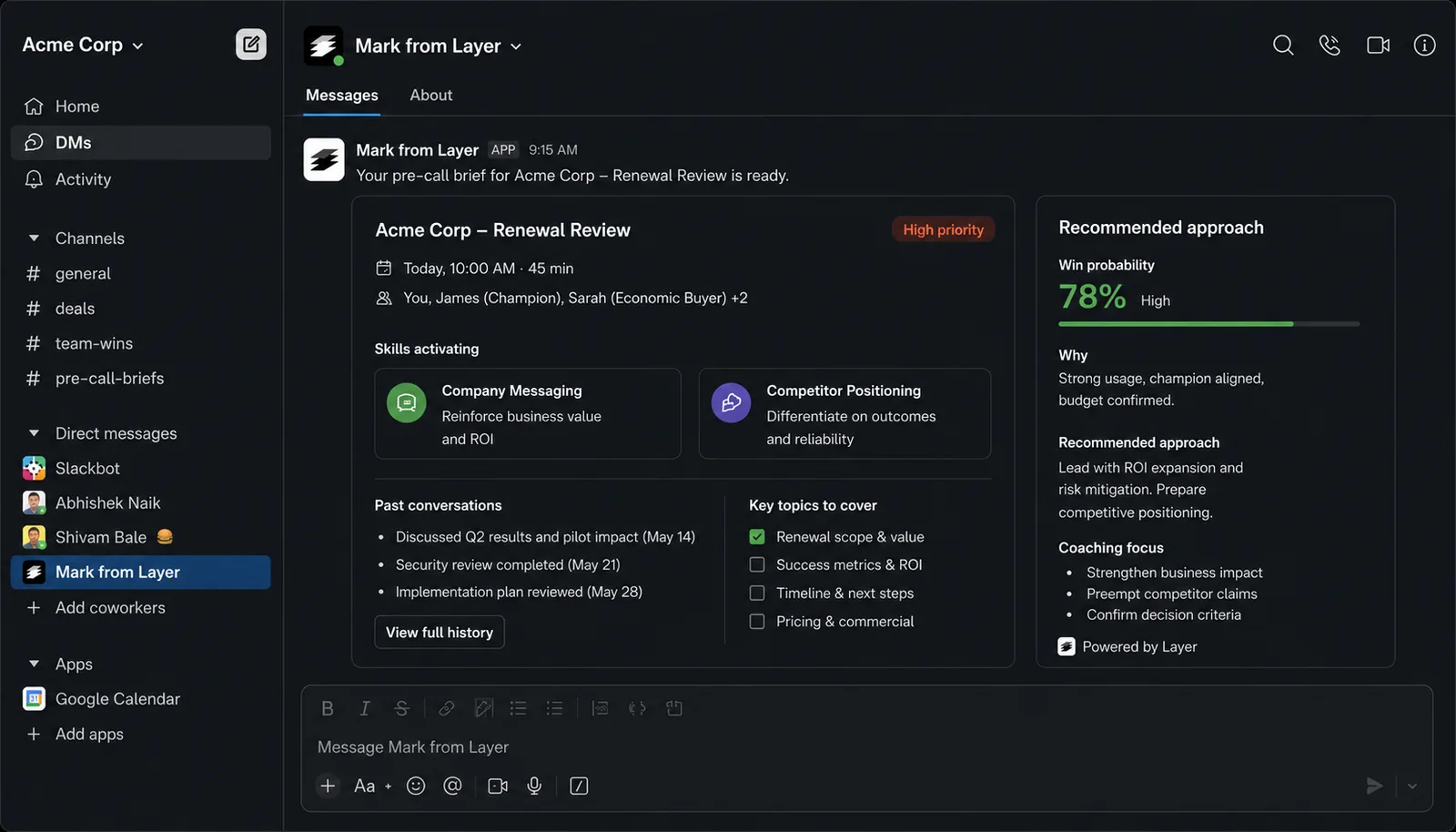Select the Messages tab
This screenshot has height=832, width=1456.
(x=341, y=95)
